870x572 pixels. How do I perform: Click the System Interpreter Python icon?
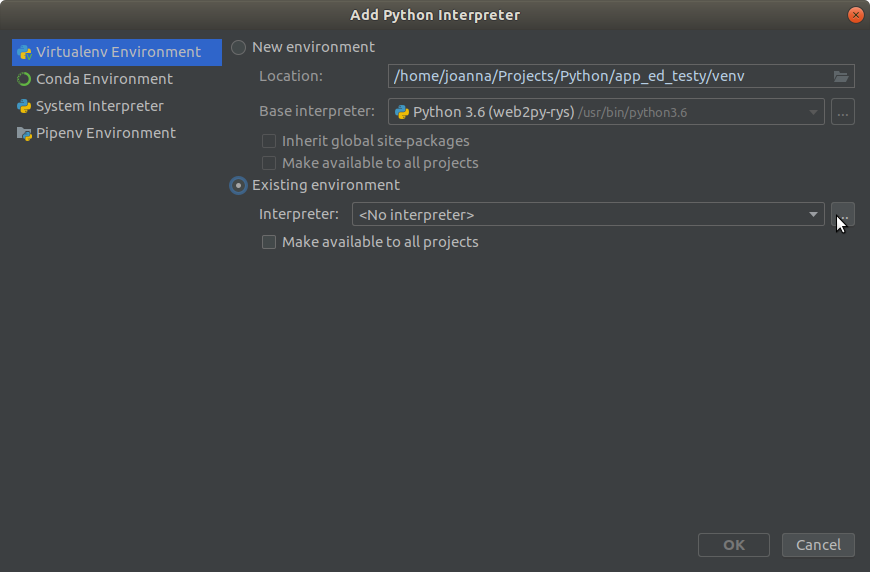(24, 106)
